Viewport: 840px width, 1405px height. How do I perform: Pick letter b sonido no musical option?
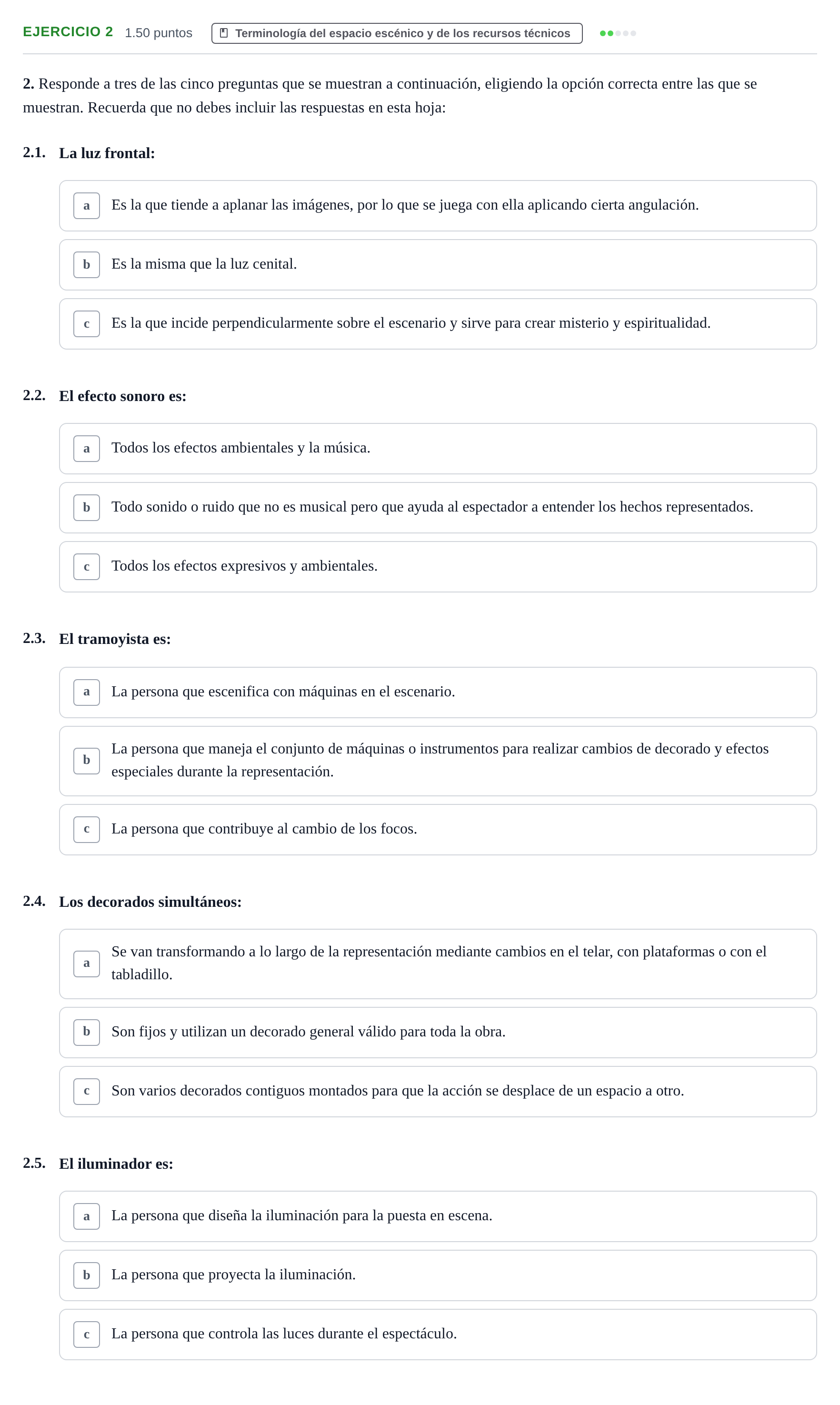point(438,508)
